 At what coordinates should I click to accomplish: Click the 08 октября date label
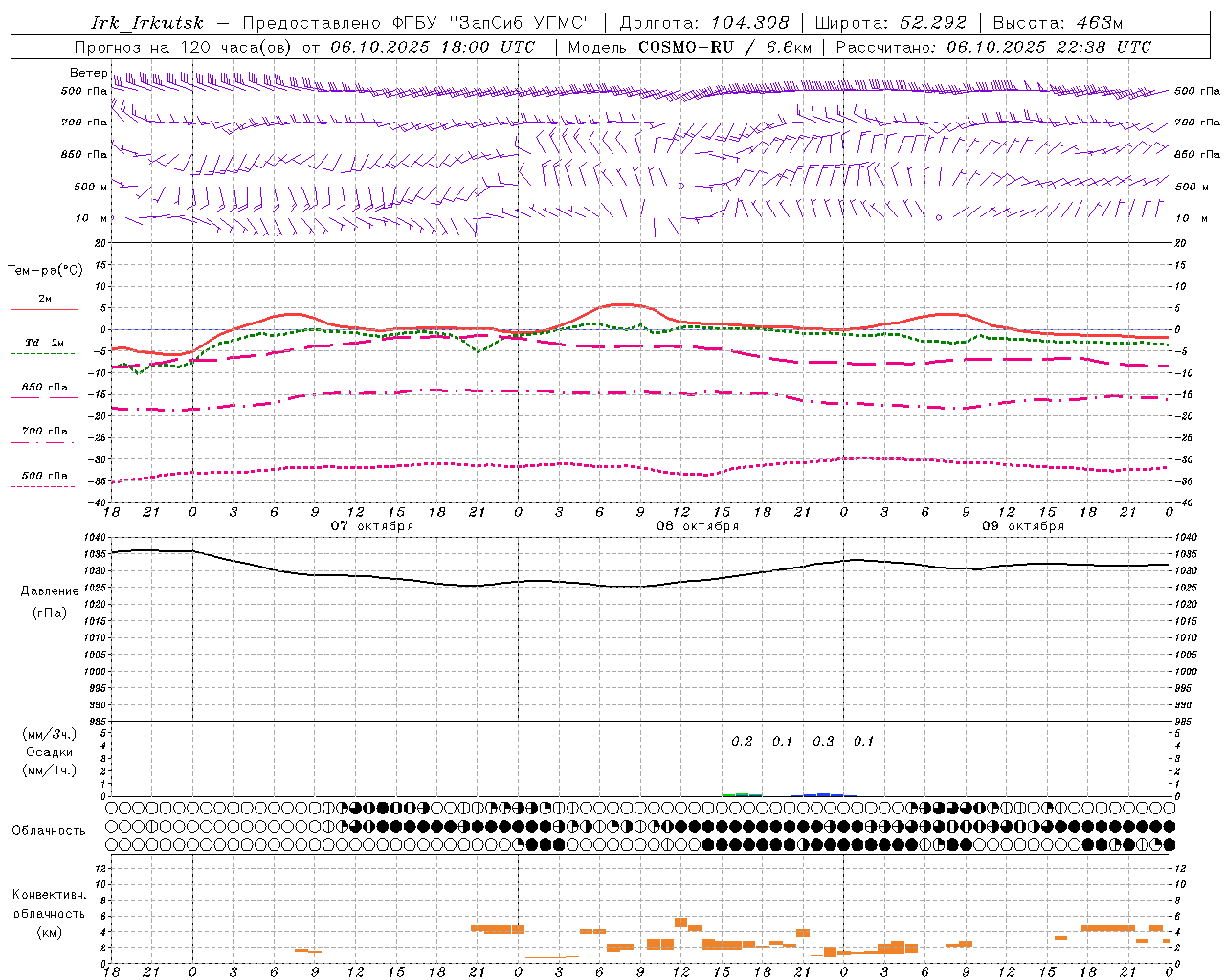698,526
